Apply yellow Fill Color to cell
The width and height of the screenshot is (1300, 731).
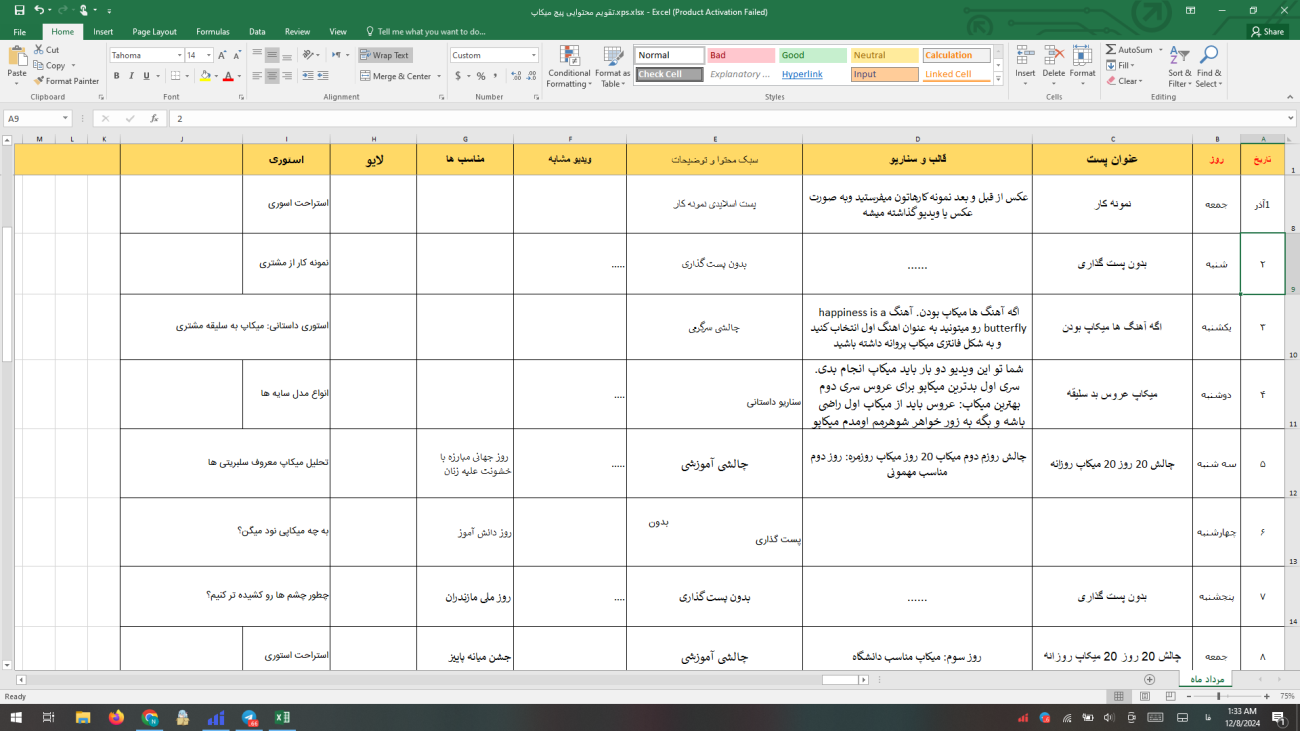[205, 76]
